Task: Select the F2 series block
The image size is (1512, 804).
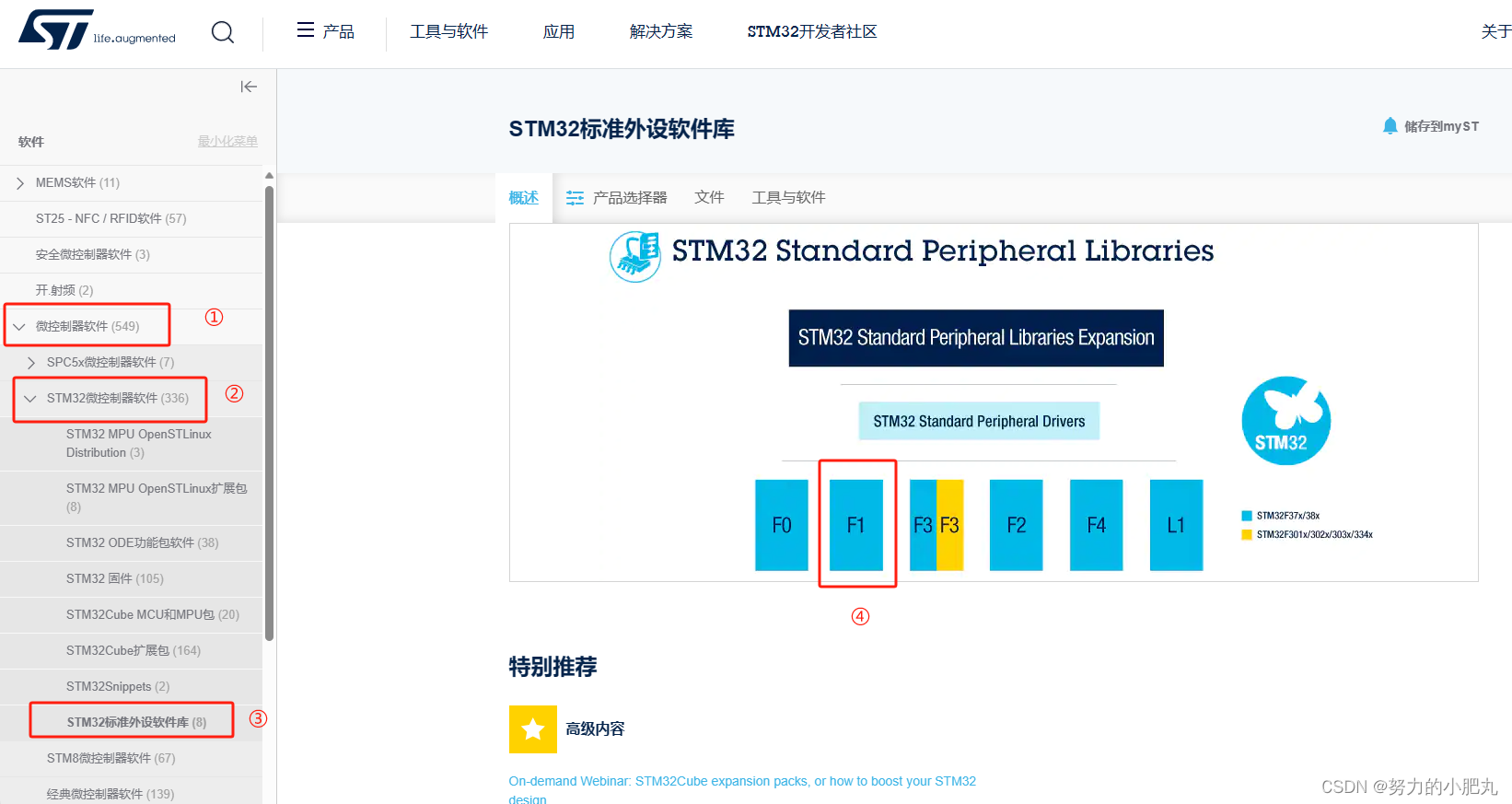Action: click(x=1017, y=525)
